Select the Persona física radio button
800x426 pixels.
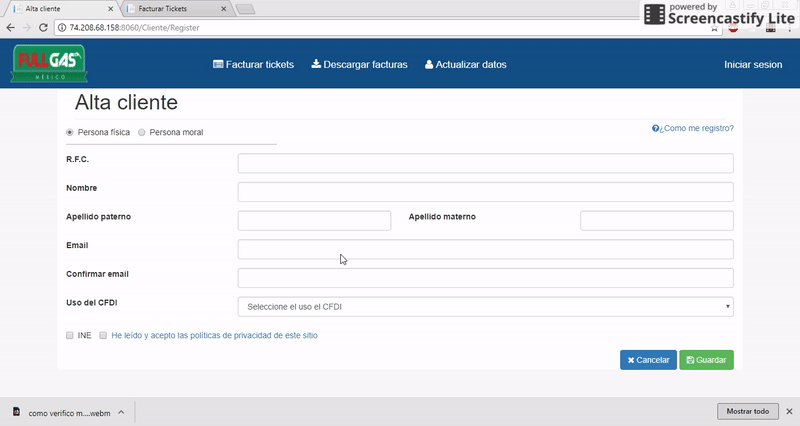click(70, 132)
